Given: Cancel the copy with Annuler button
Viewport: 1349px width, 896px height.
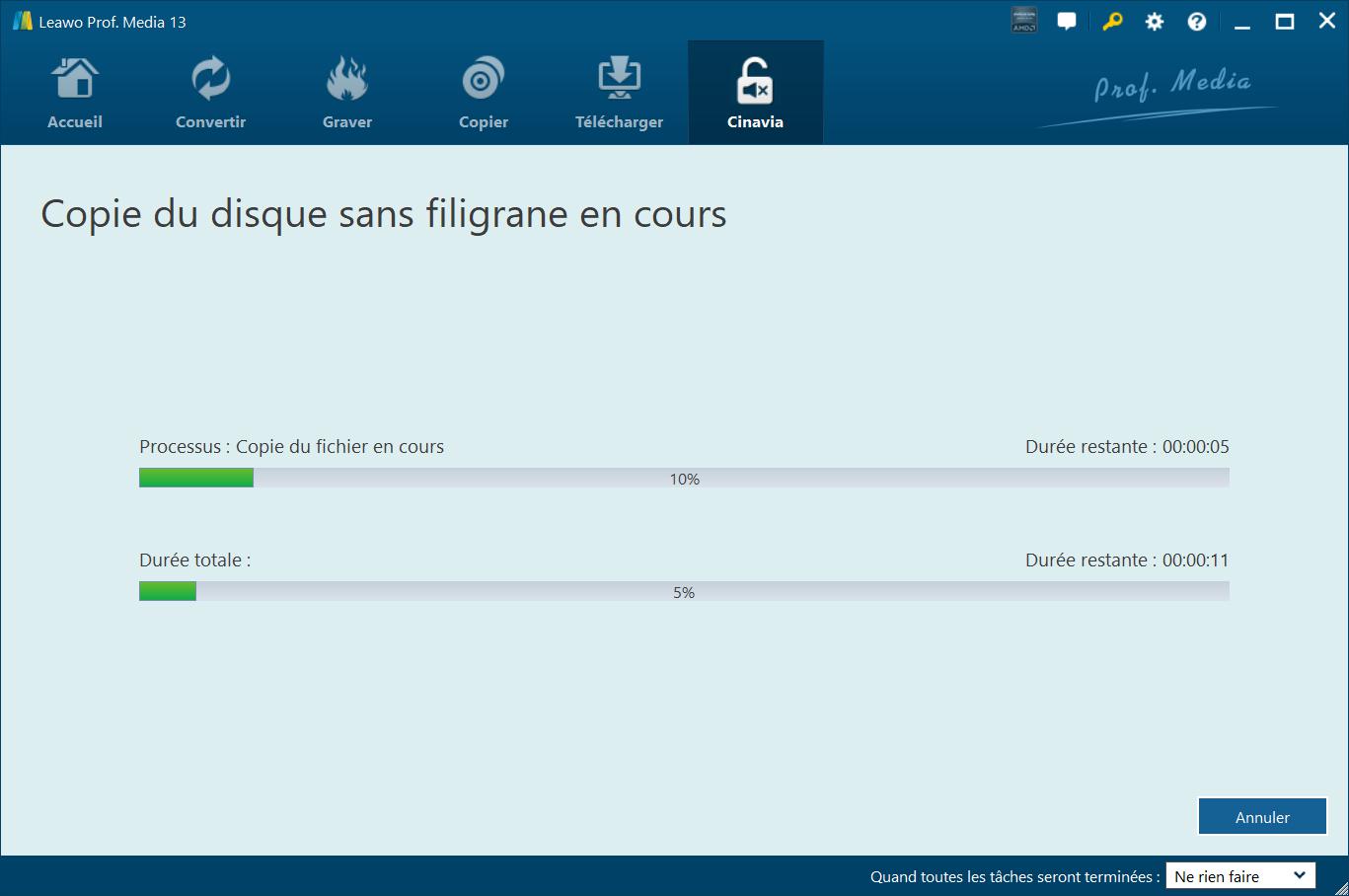Looking at the screenshot, I should click(1262, 817).
